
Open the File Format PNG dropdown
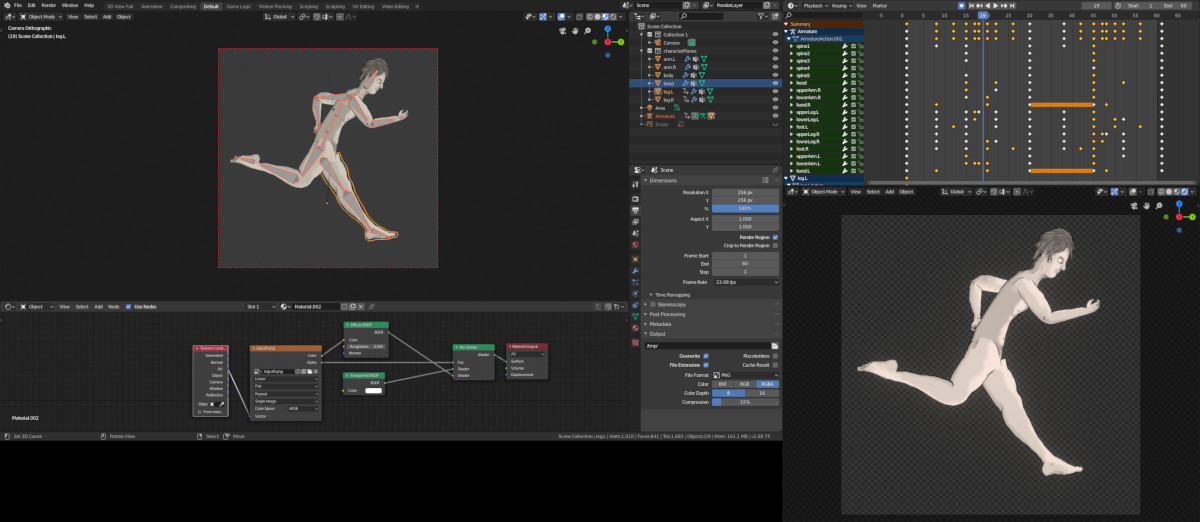744,374
